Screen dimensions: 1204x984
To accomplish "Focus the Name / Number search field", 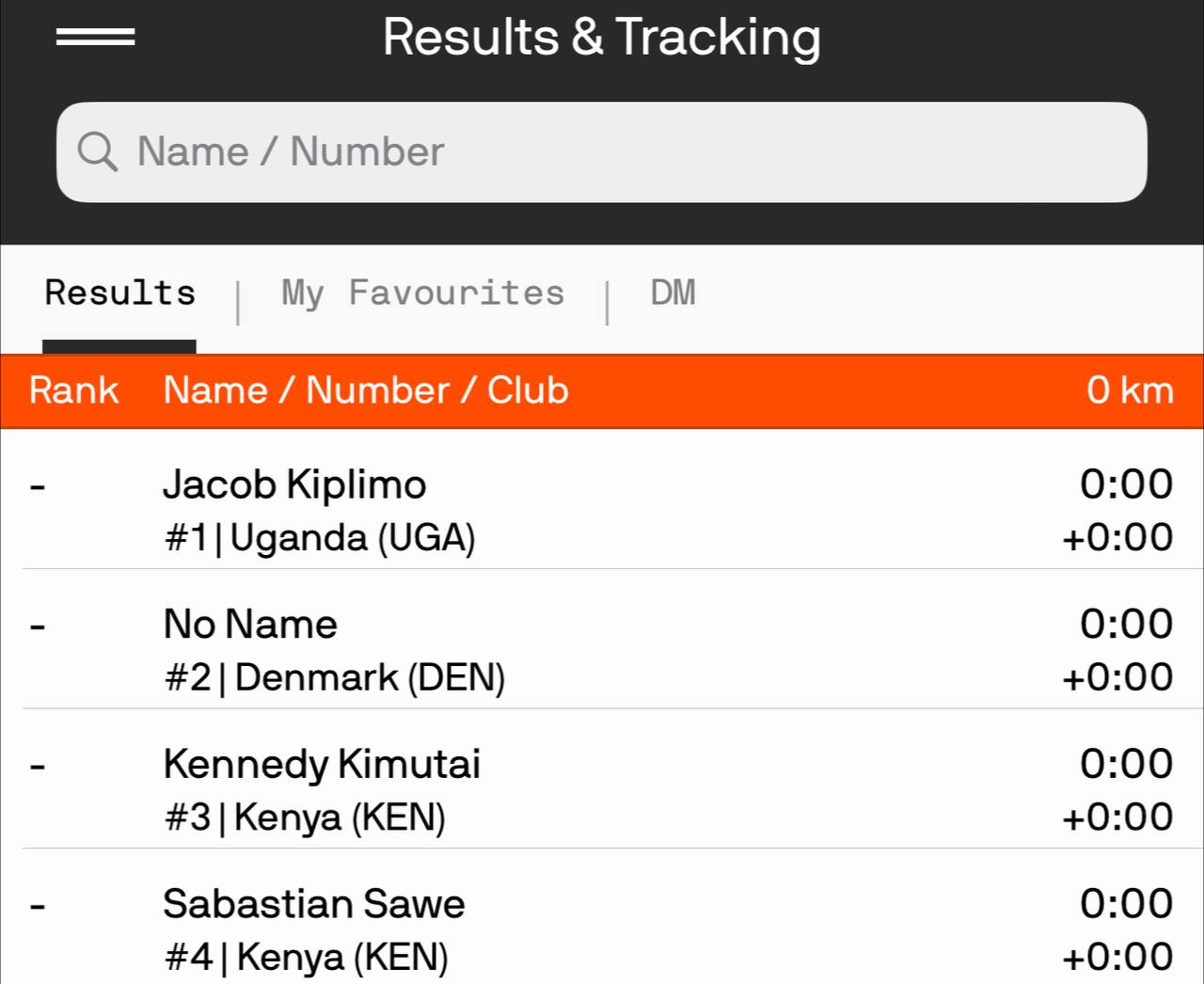I will 602,151.
